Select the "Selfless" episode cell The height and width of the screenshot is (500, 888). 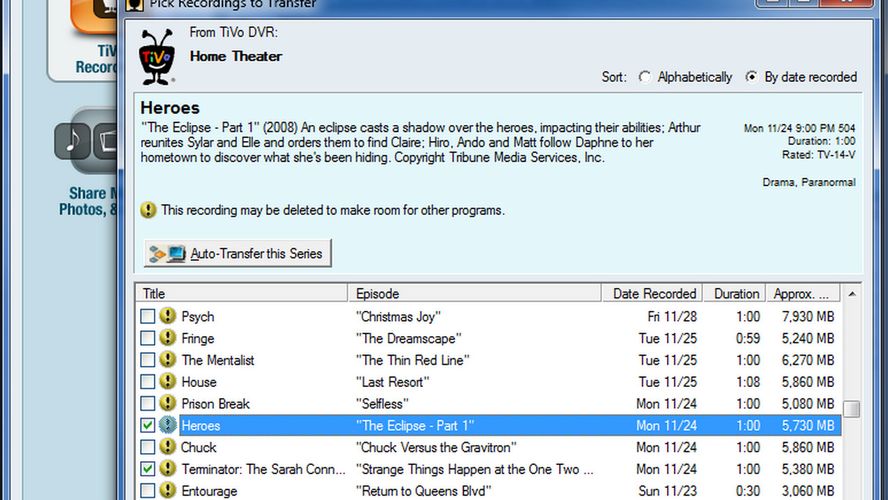pyautogui.click(x=382, y=404)
